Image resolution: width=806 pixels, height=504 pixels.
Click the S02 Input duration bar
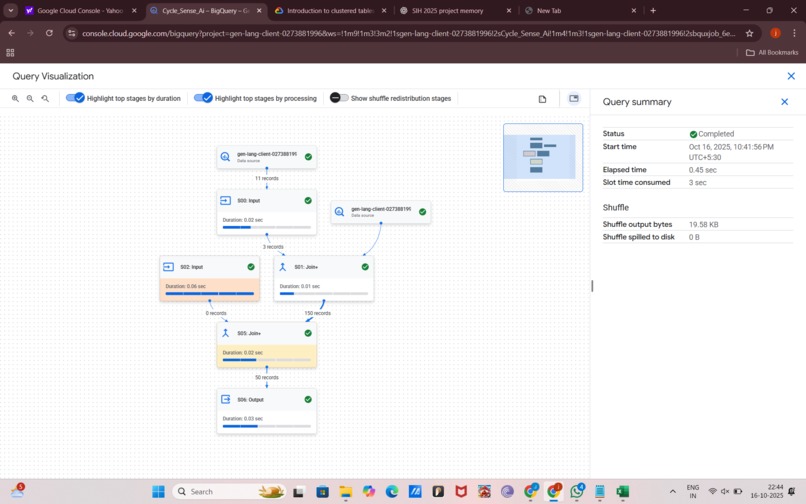(209, 293)
